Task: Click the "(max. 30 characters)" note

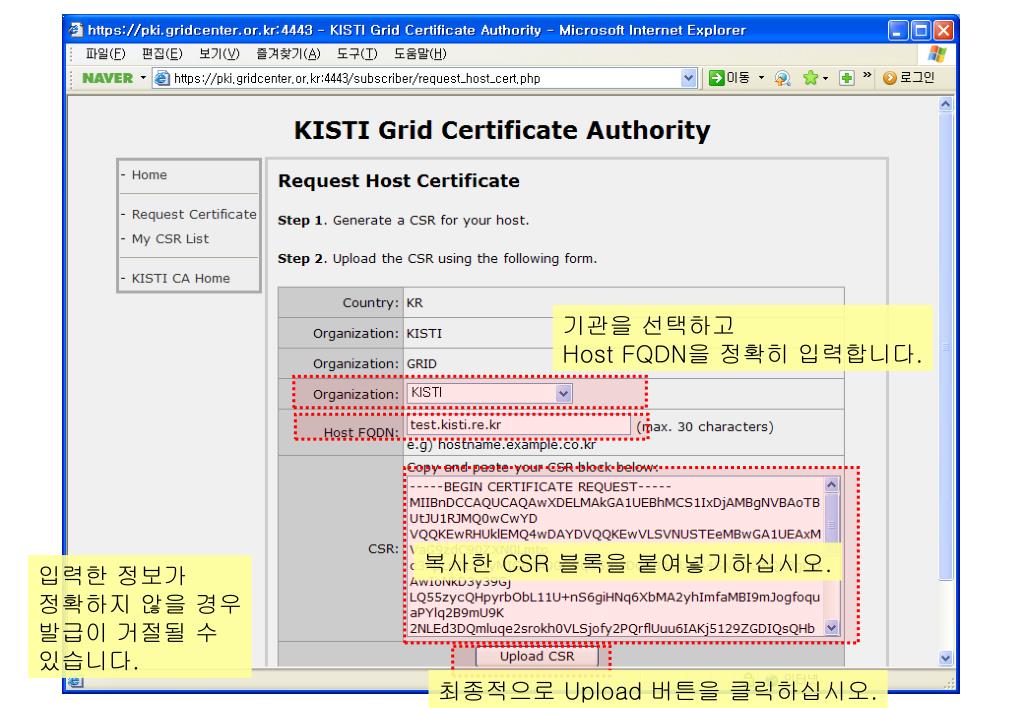Action: coord(705,427)
